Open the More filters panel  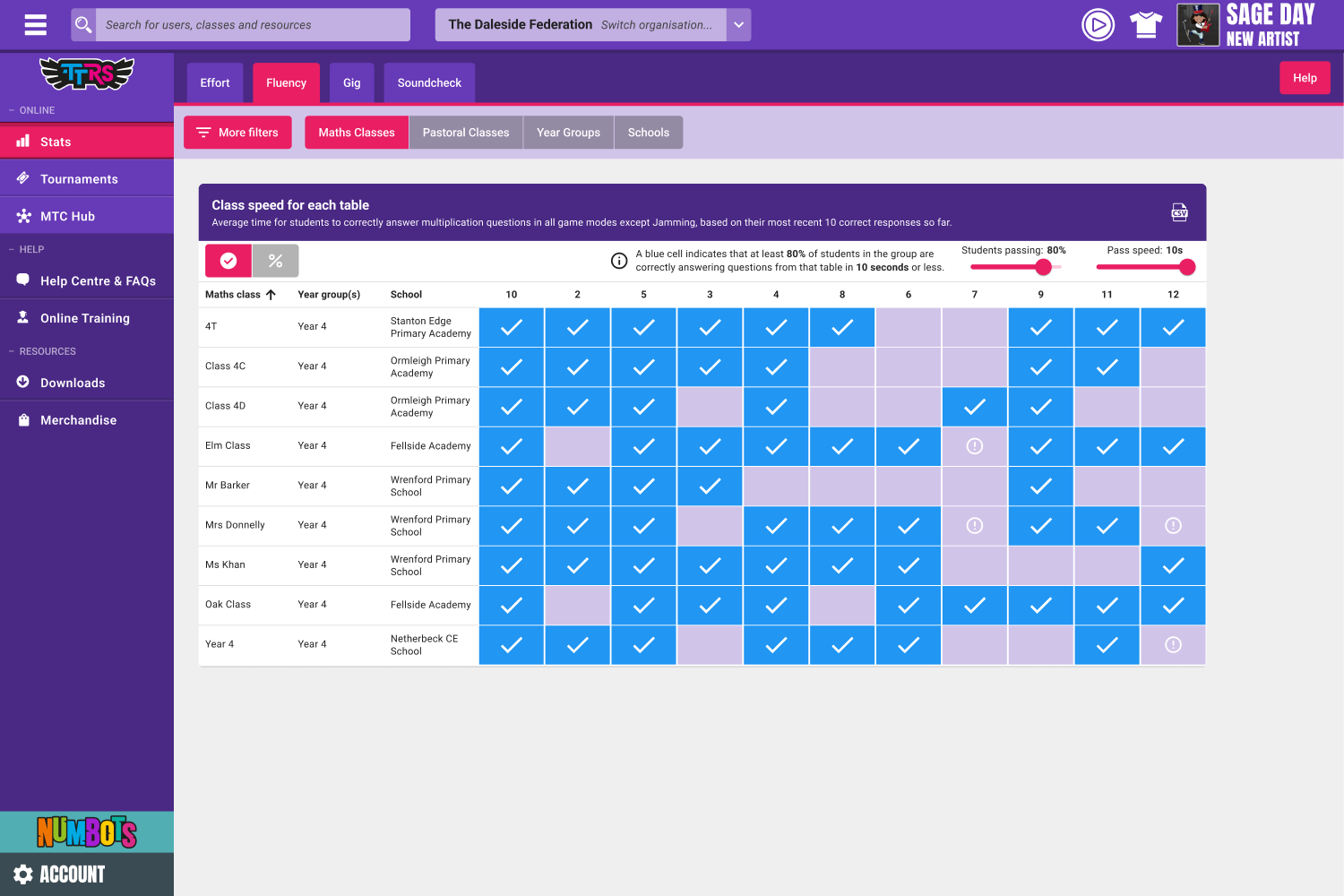click(237, 133)
